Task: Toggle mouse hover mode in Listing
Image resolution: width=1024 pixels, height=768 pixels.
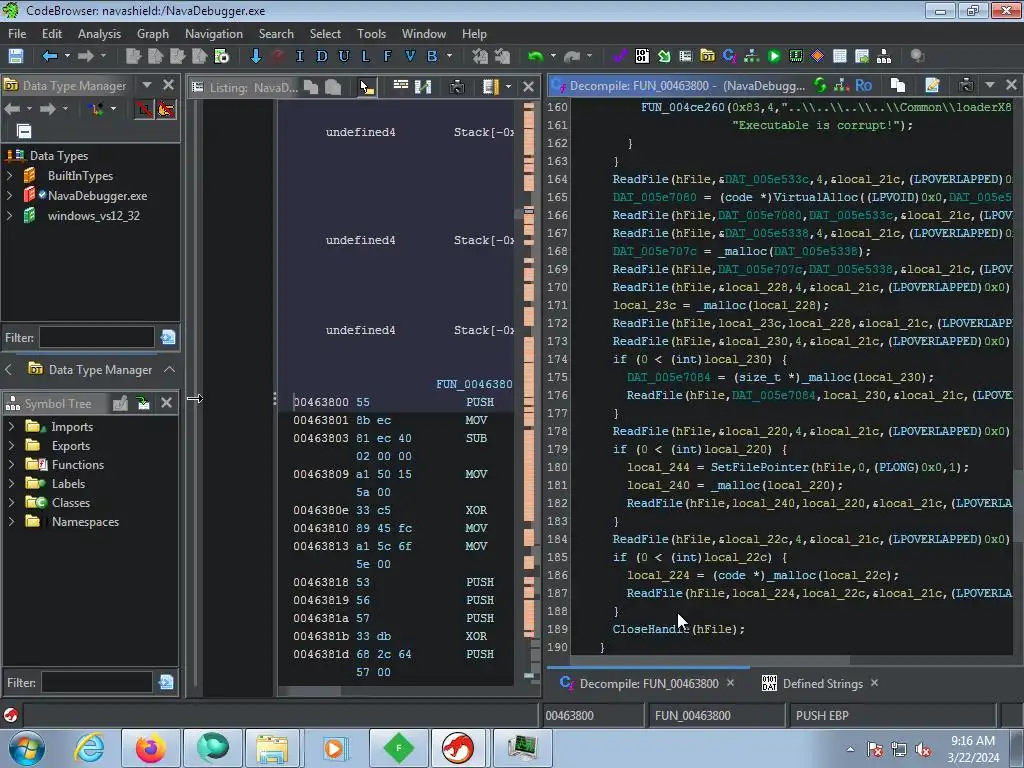Action: (367, 87)
